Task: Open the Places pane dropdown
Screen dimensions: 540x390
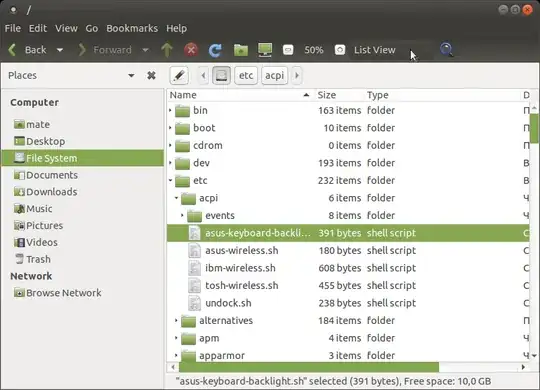Action: click(131, 75)
